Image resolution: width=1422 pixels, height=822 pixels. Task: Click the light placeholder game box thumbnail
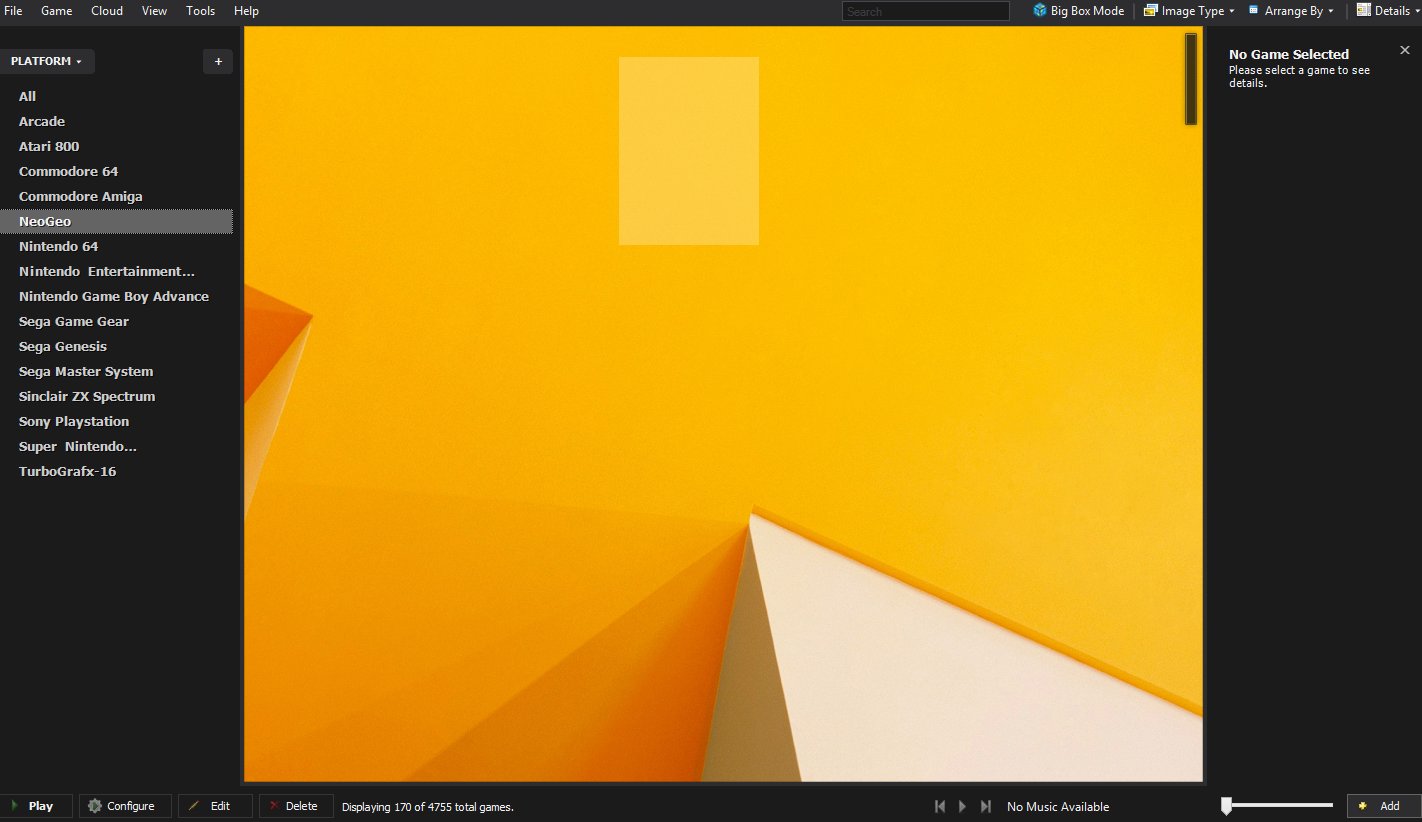pos(689,151)
